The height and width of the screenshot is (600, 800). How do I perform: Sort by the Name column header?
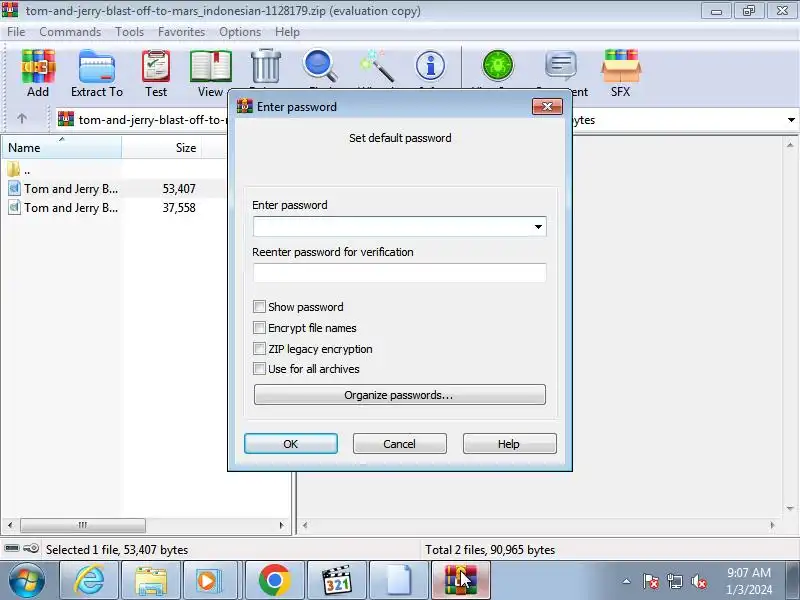click(x=61, y=147)
